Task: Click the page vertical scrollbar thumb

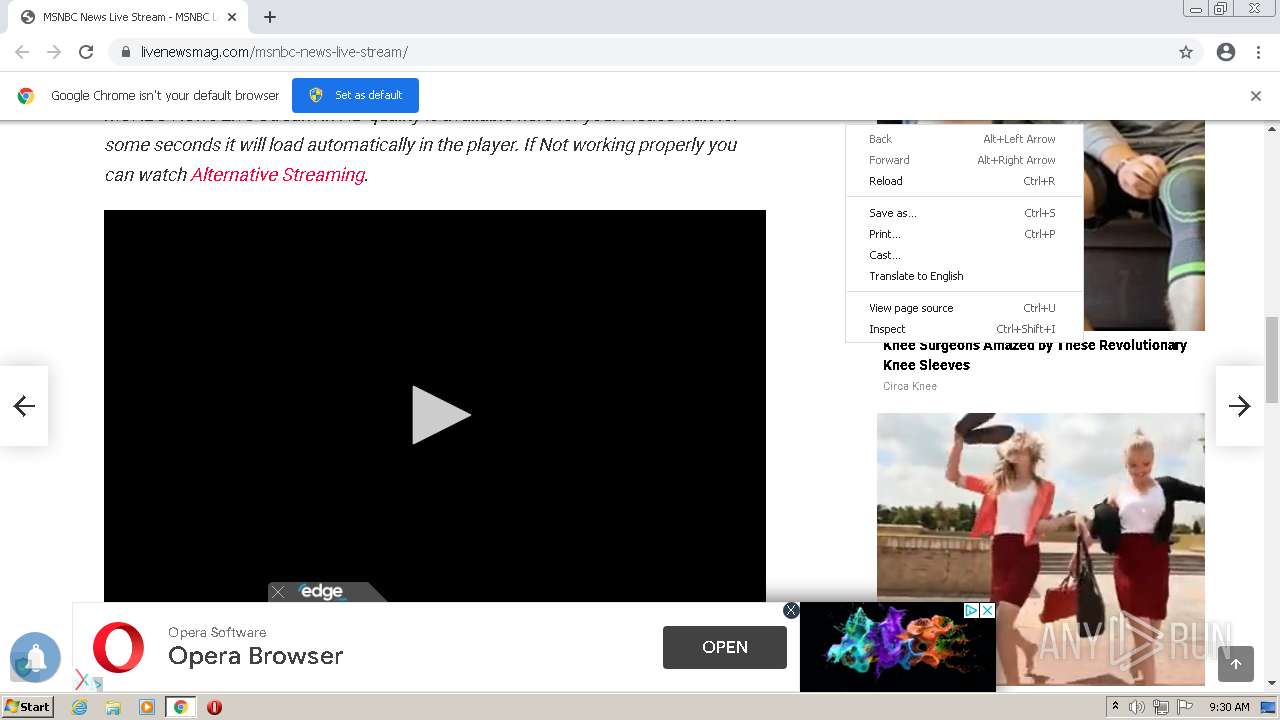Action: (1272, 359)
